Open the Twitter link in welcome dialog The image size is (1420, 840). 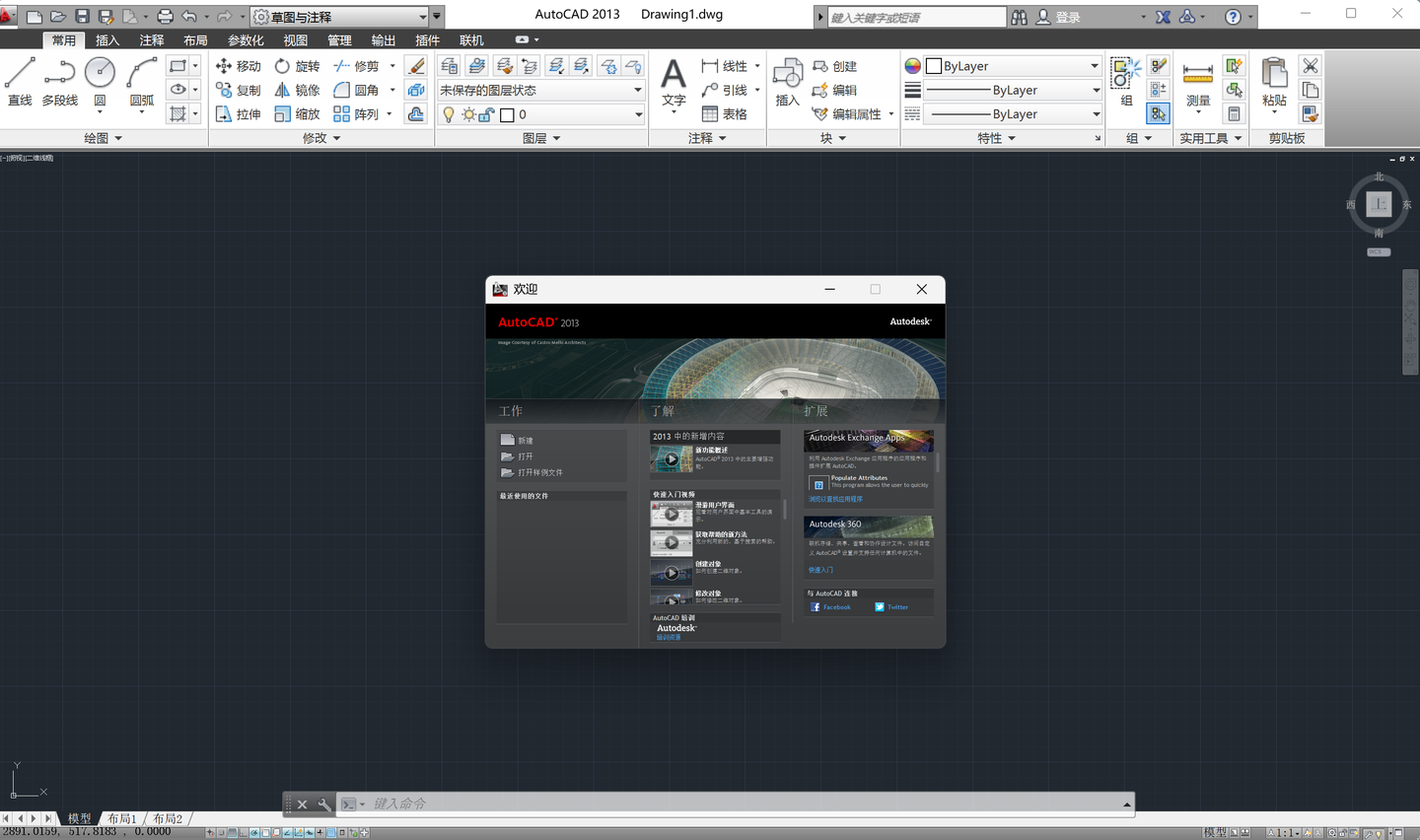click(x=891, y=607)
